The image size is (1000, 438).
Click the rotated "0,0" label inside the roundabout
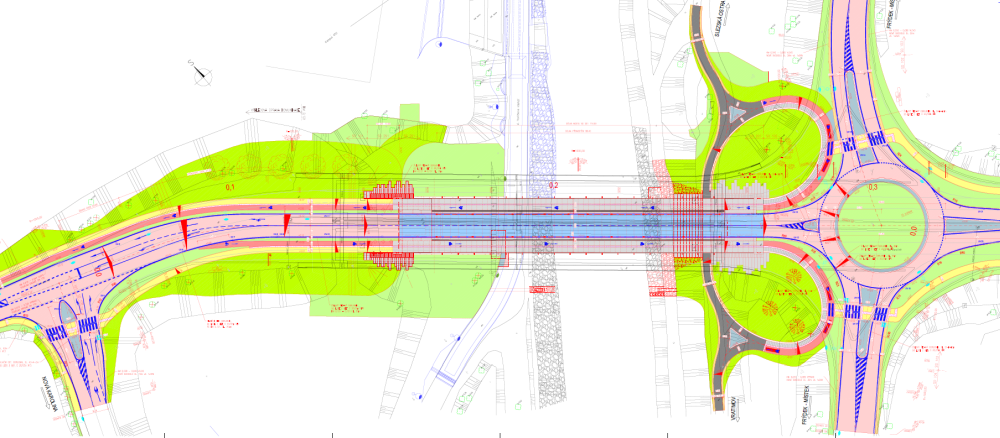[x=912, y=229]
